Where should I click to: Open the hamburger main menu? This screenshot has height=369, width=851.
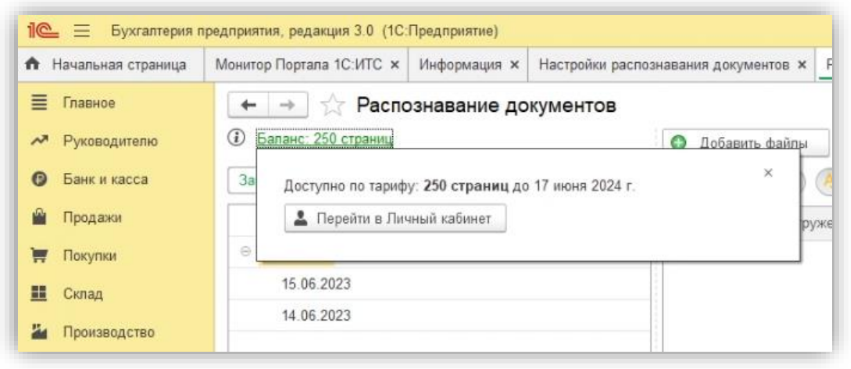[82, 31]
